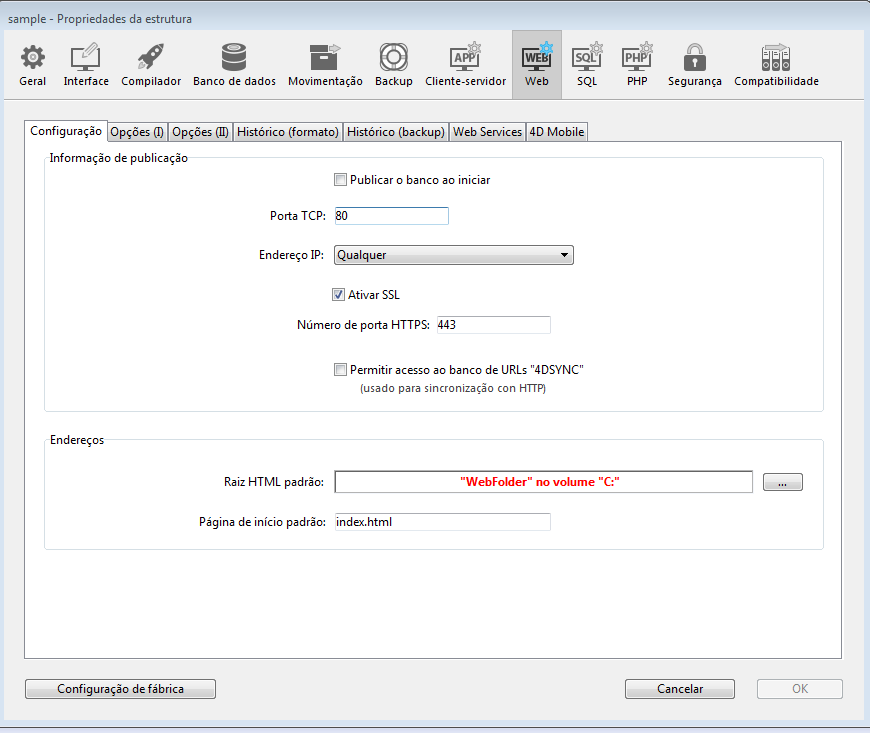Browse for Raiz HTML folder with ellipsis button
This screenshot has height=733, width=870.
pos(782,482)
